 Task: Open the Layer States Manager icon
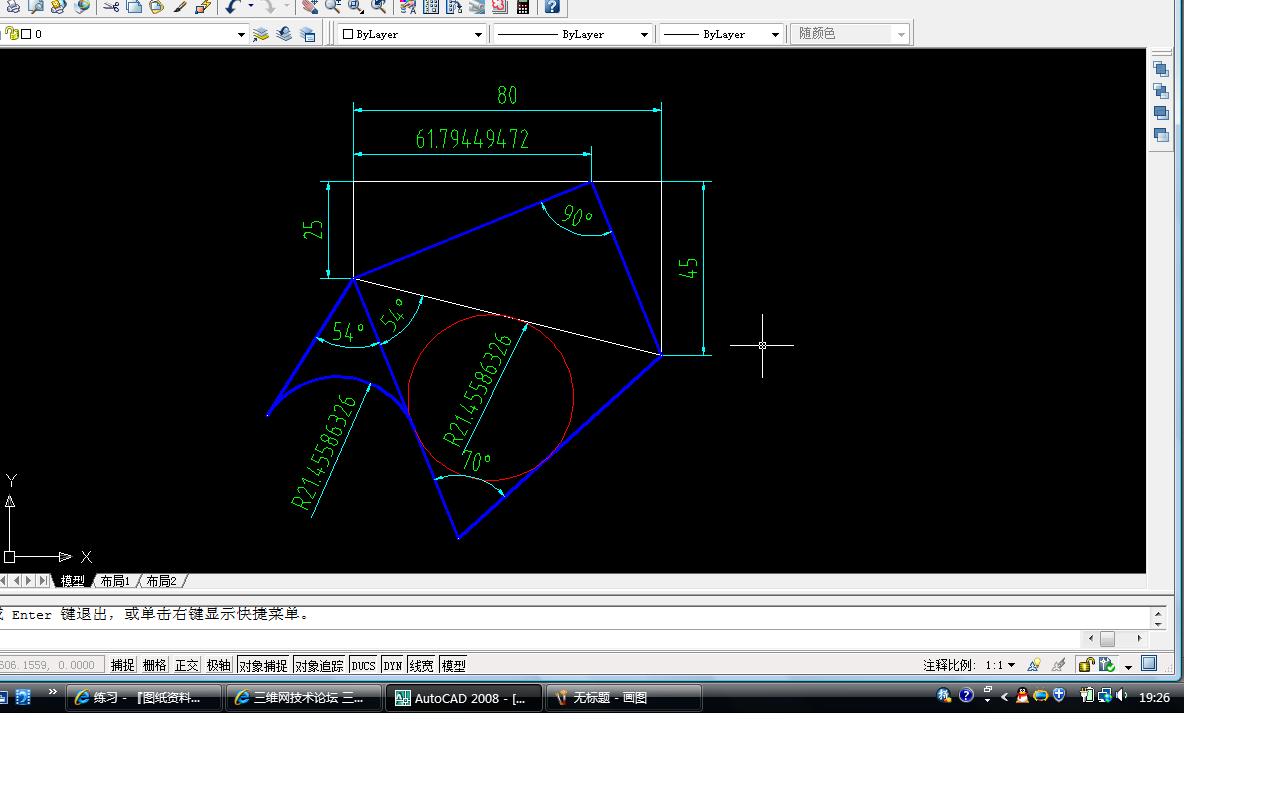[307, 34]
